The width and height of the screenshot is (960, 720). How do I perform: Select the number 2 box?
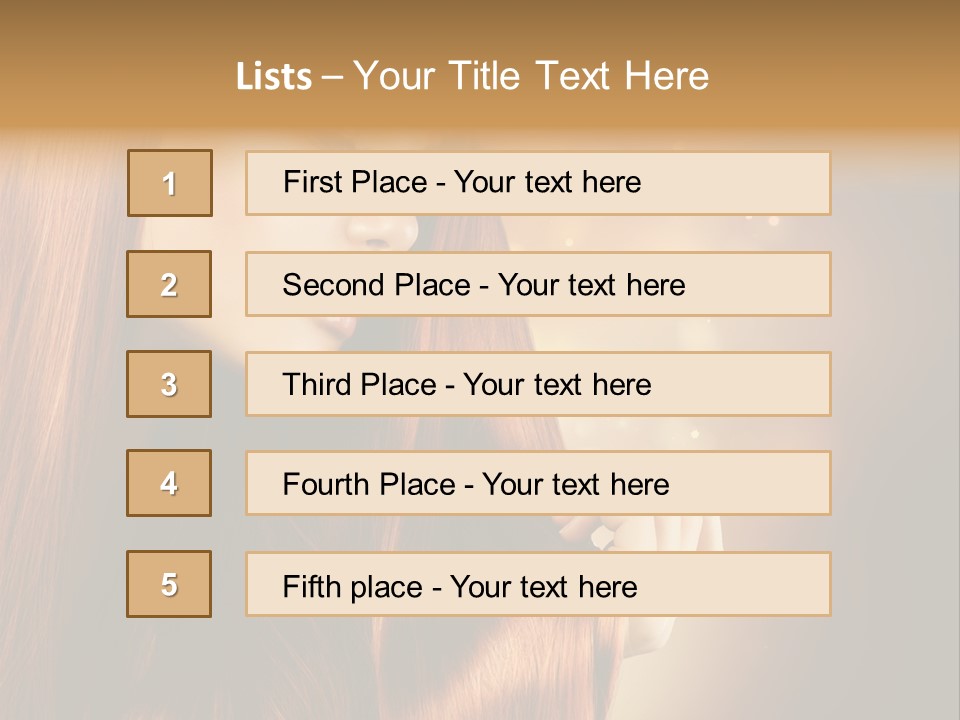click(169, 284)
